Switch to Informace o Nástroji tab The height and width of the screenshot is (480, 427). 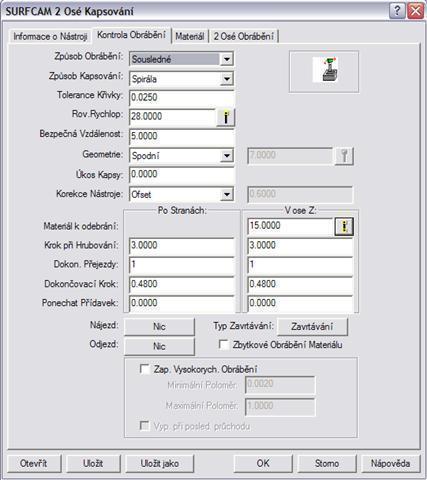coord(50,36)
